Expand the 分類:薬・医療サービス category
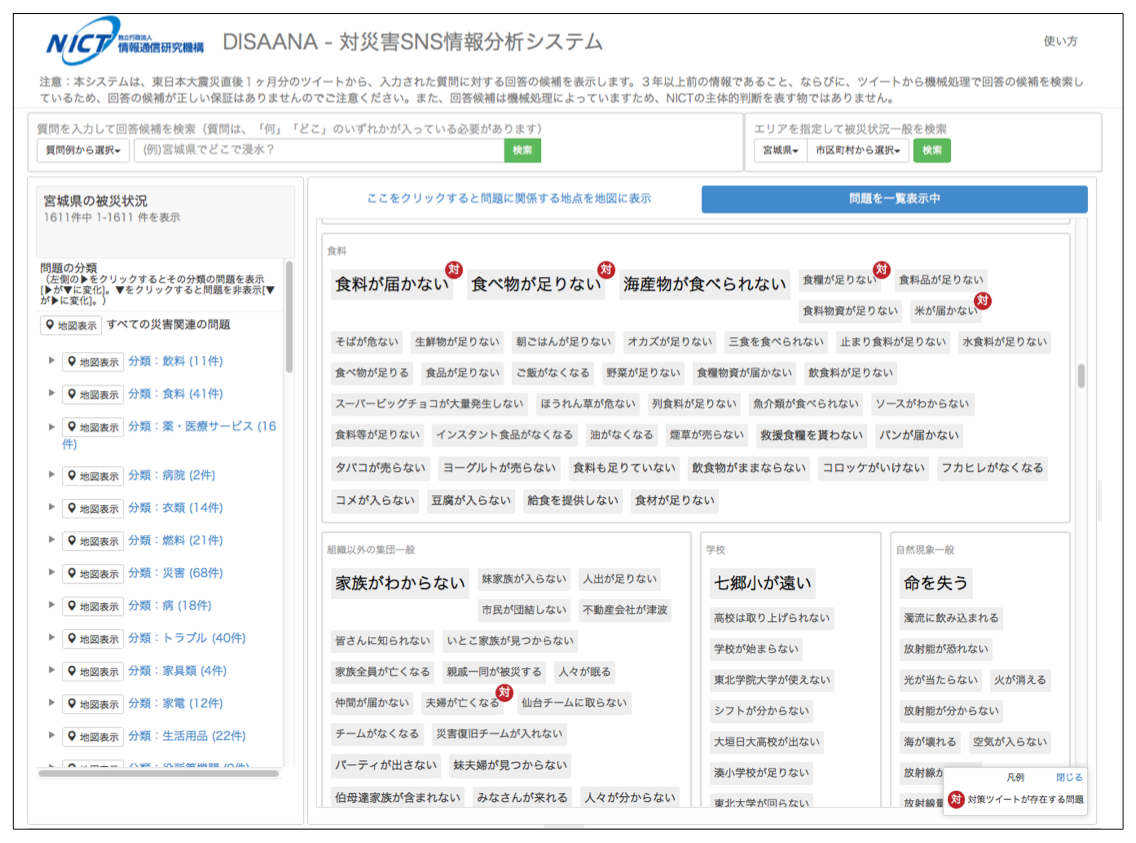 (x=51, y=427)
